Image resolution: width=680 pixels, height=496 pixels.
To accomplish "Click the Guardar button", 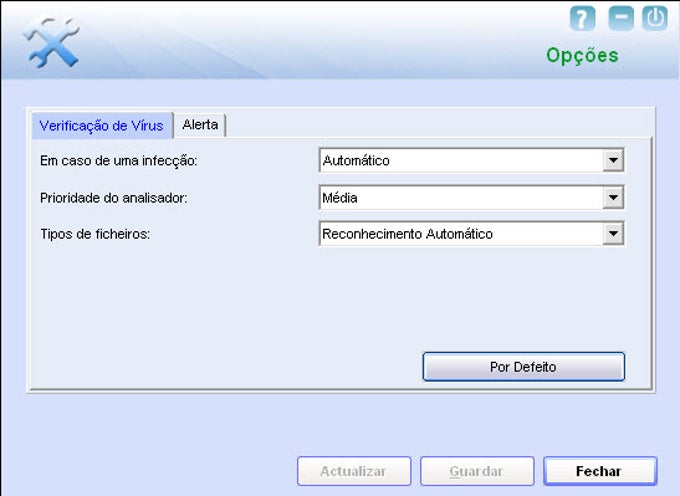I will [x=477, y=471].
